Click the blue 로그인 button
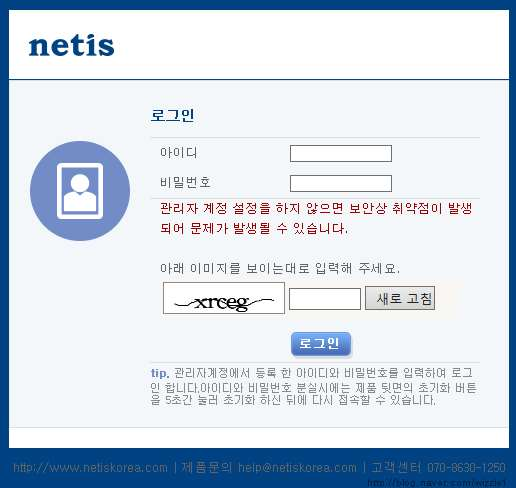This screenshot has height=488, width=516. (321, 344)
